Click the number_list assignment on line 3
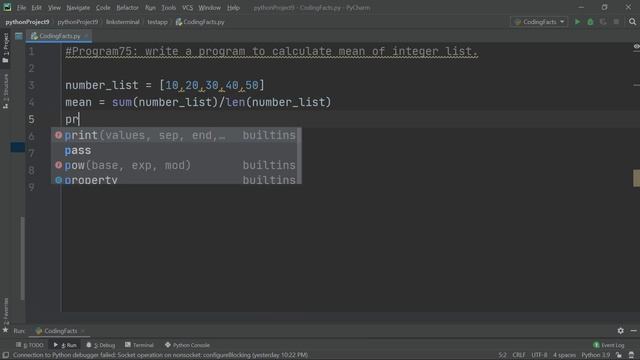640x360 pixels. [x=165, y=85]
